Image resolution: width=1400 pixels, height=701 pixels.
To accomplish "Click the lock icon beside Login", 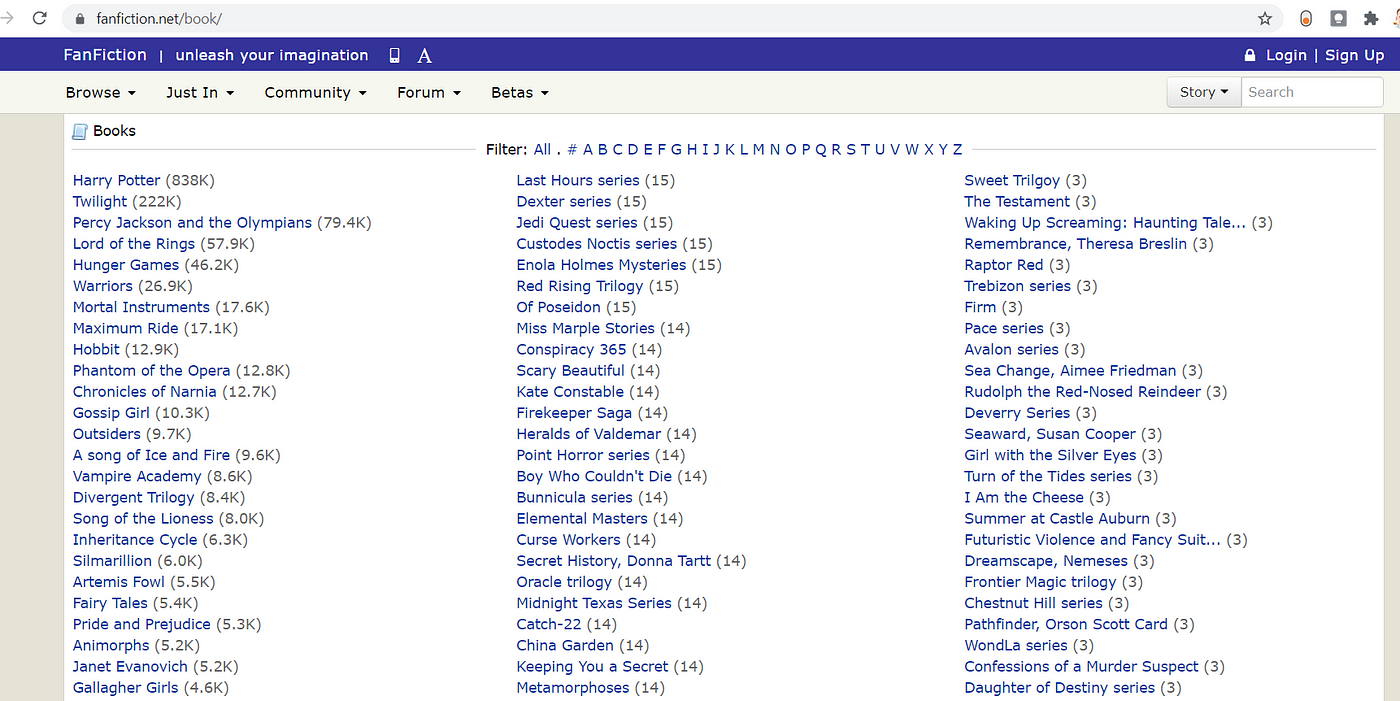I will pyautogui.click(x=1250, y=55).
